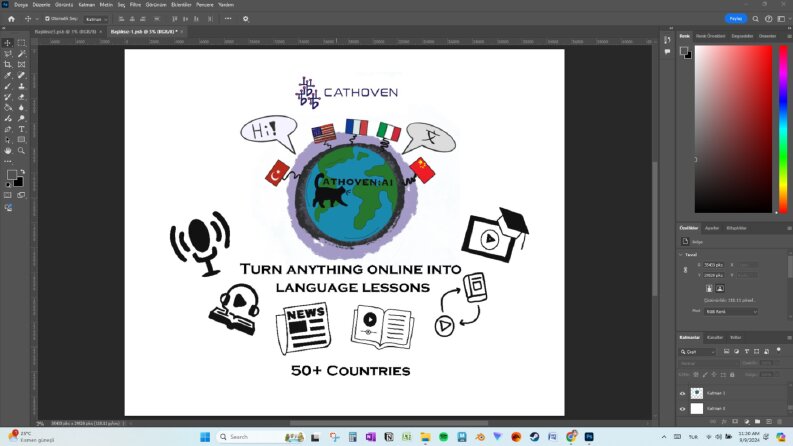Select the Rectangle shape tool

[21, 140]
